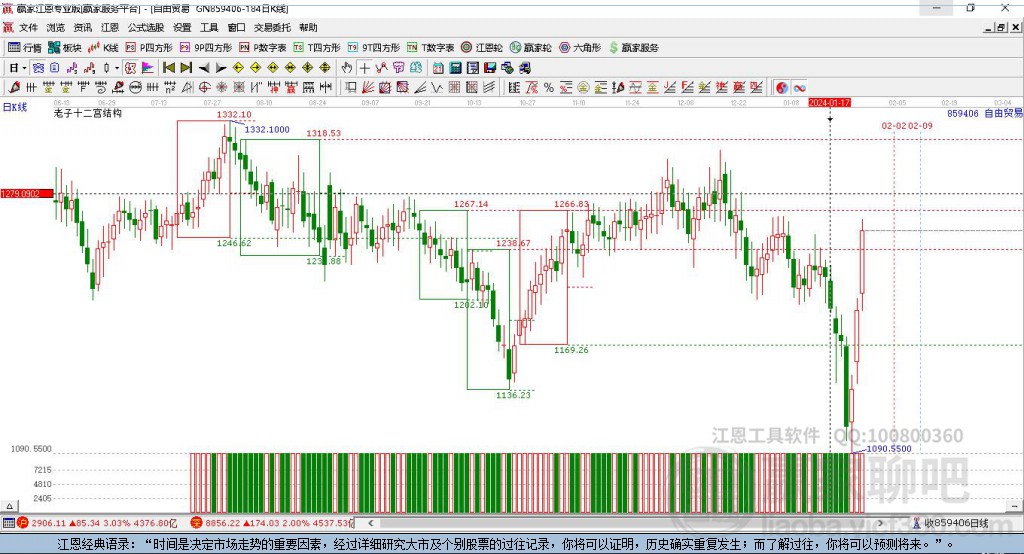Click the 老子十二宫结构 chart title

pyautogui.click(x=88, y=113)
